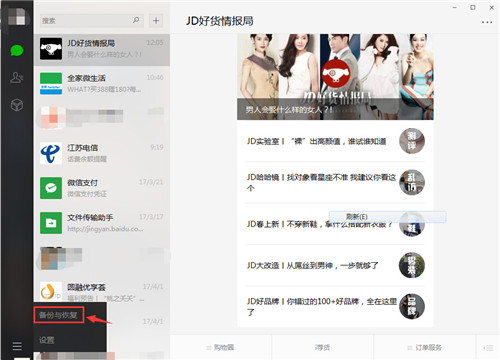This screenshot has width=500, height=360.
Task: Click the 乱访 round thumbnail
Action: [412, 182]
